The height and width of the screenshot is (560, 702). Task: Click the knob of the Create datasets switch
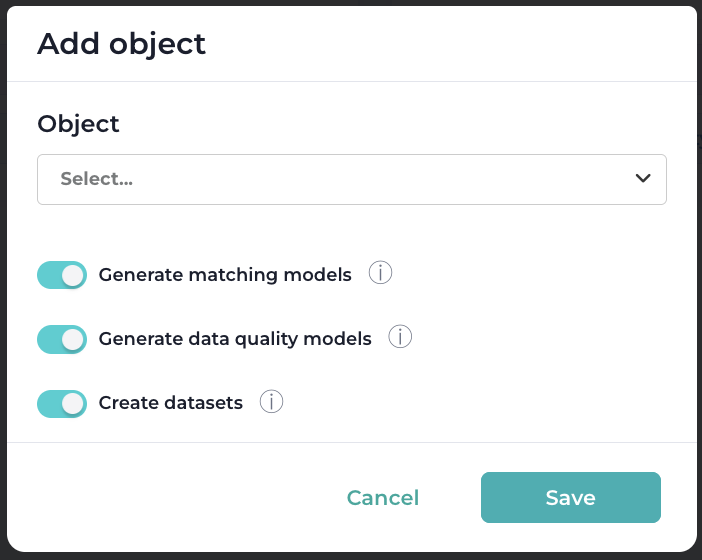[x=72, y=403]
